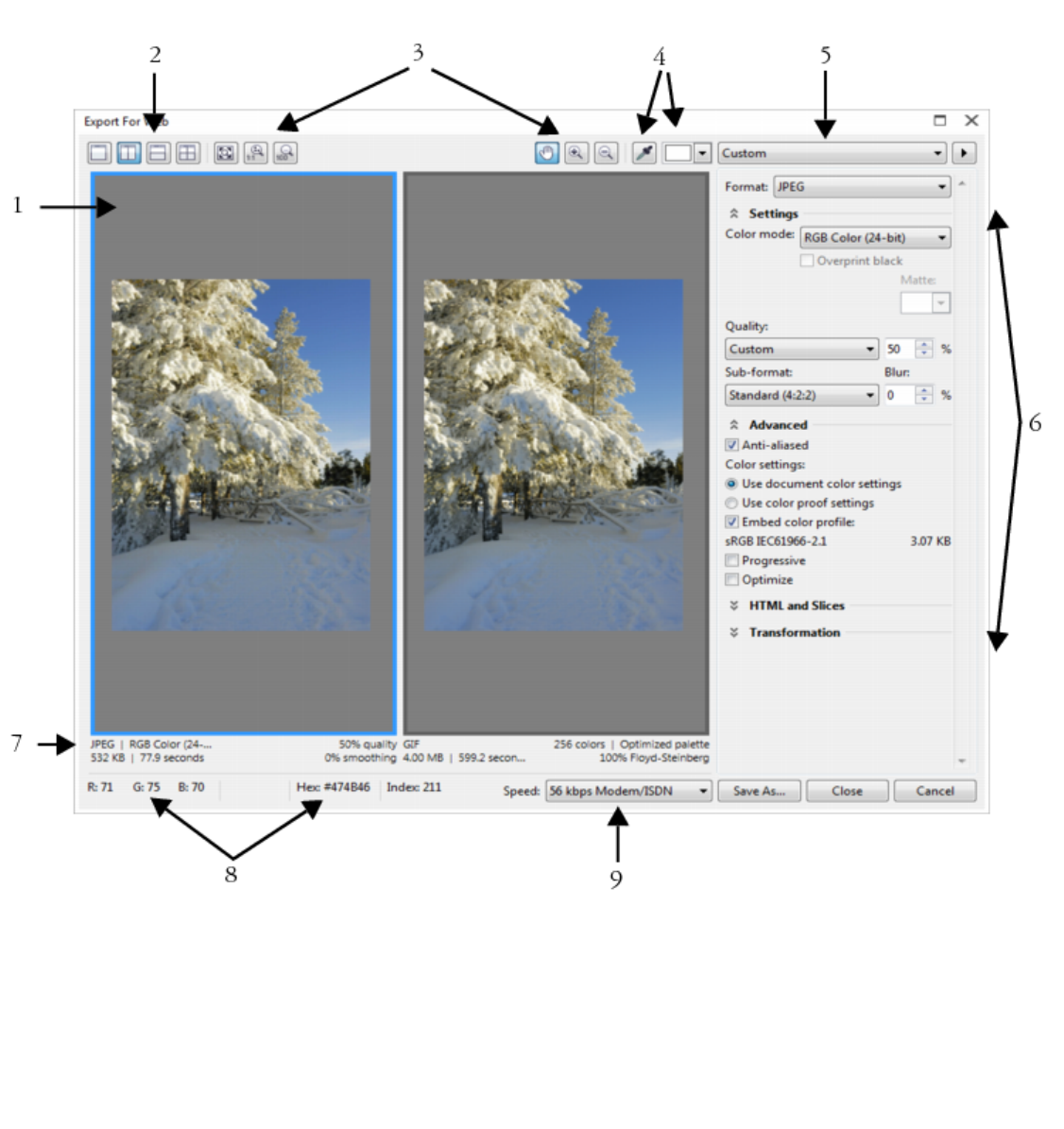
Task: Enable the Optimize checkbox
Action: tap(732, 580)
